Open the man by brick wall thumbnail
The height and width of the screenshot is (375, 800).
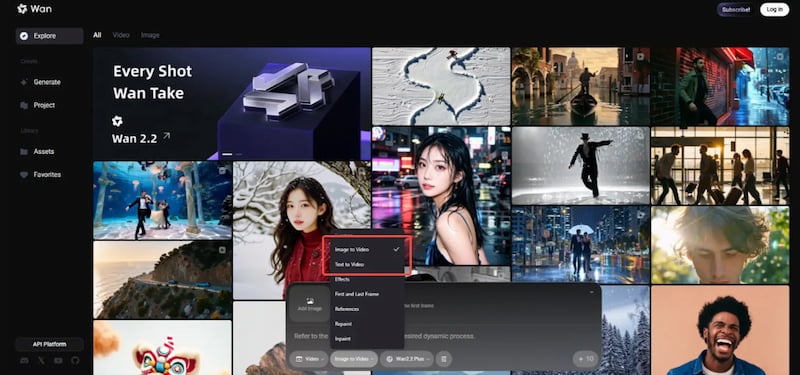720,86
